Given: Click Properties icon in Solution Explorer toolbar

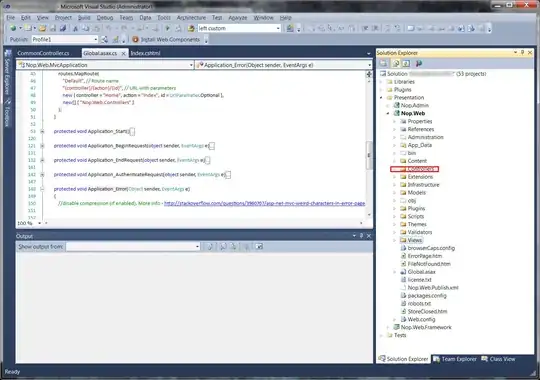Looking at the screenshot, I should [x=383, y=63].
